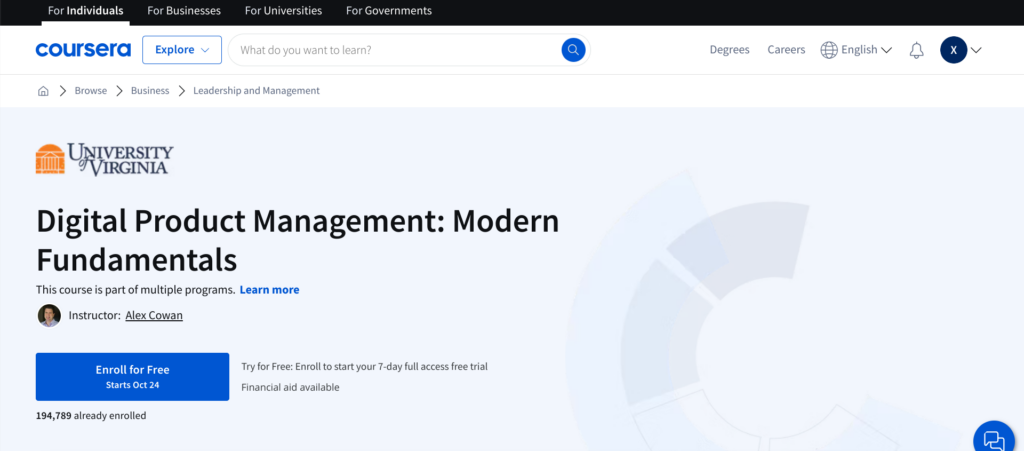Click the Coursera logo
1024x451 pixels.
point(82,50)
